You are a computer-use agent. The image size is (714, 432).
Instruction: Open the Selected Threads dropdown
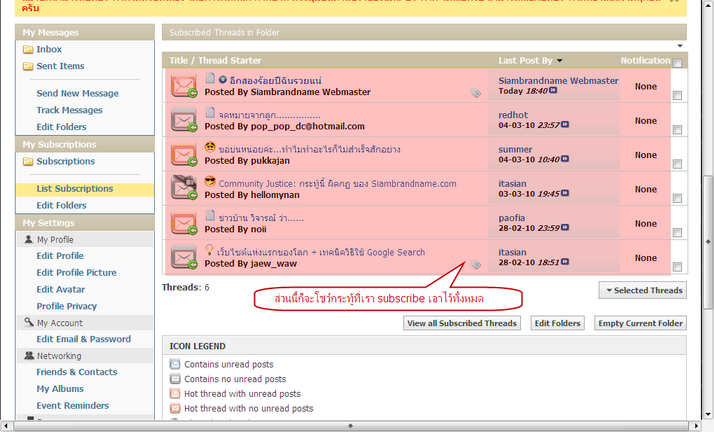642,290
